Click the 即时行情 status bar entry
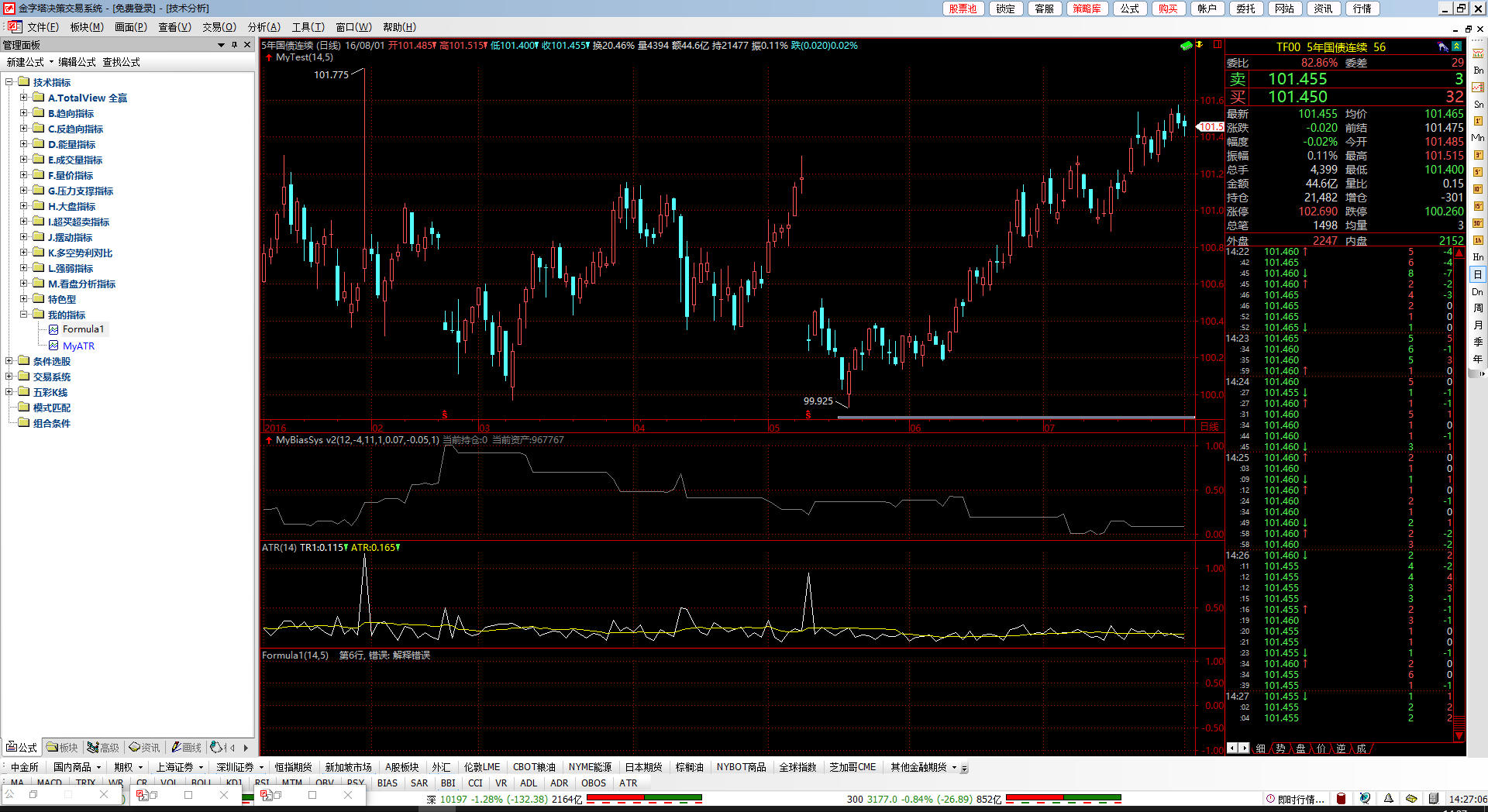The height and width of the screenshot is (812, 1488). [x=1295, y=799]
